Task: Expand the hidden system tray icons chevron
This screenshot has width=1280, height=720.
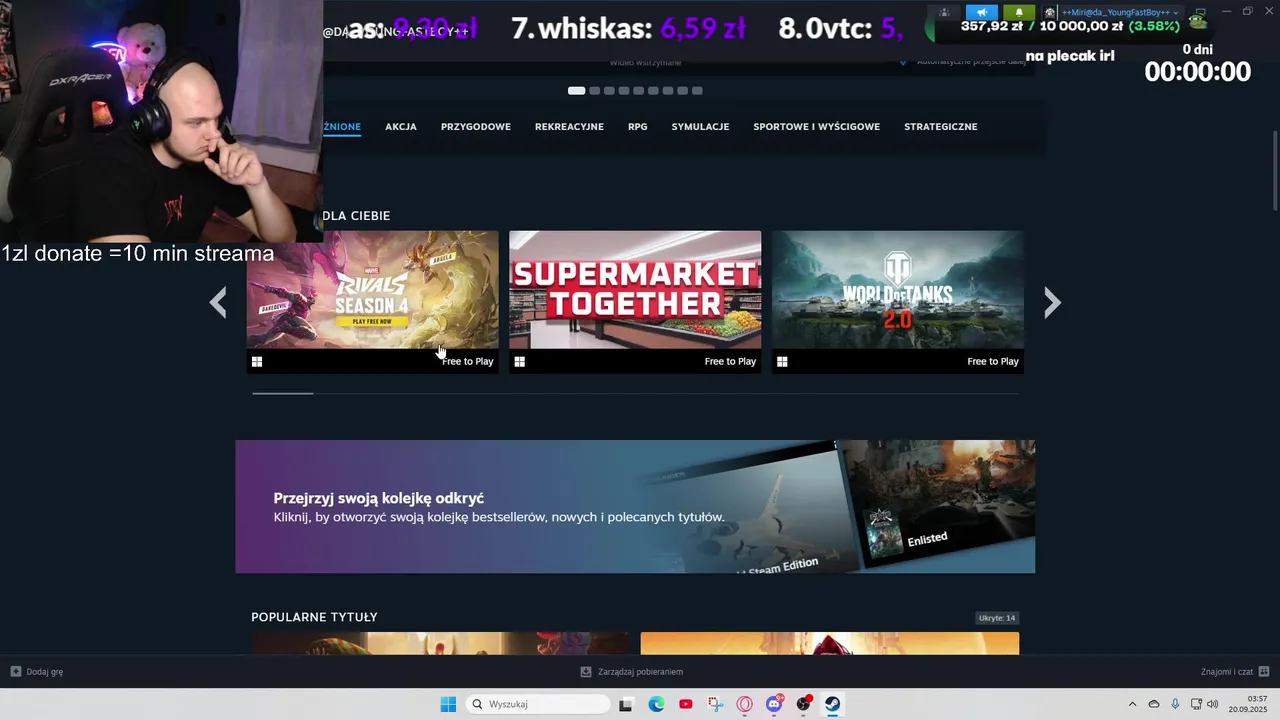Action: 1132,704
